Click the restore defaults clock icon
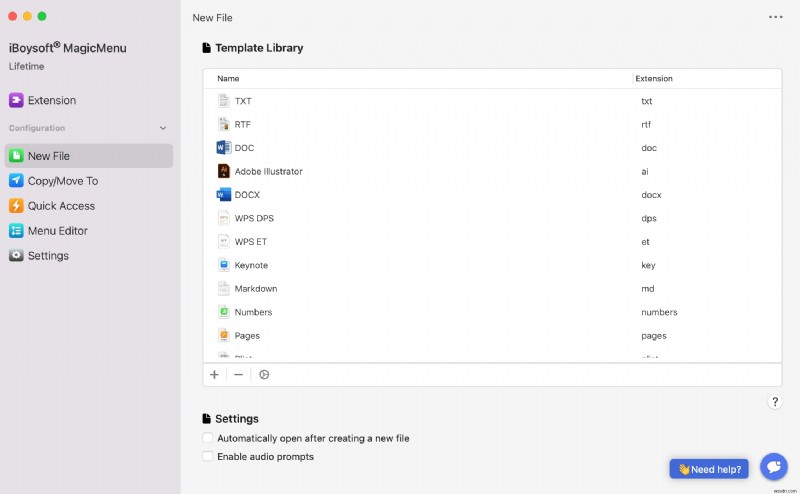Viewport: 800px width, 494px height. click(264, 375)
